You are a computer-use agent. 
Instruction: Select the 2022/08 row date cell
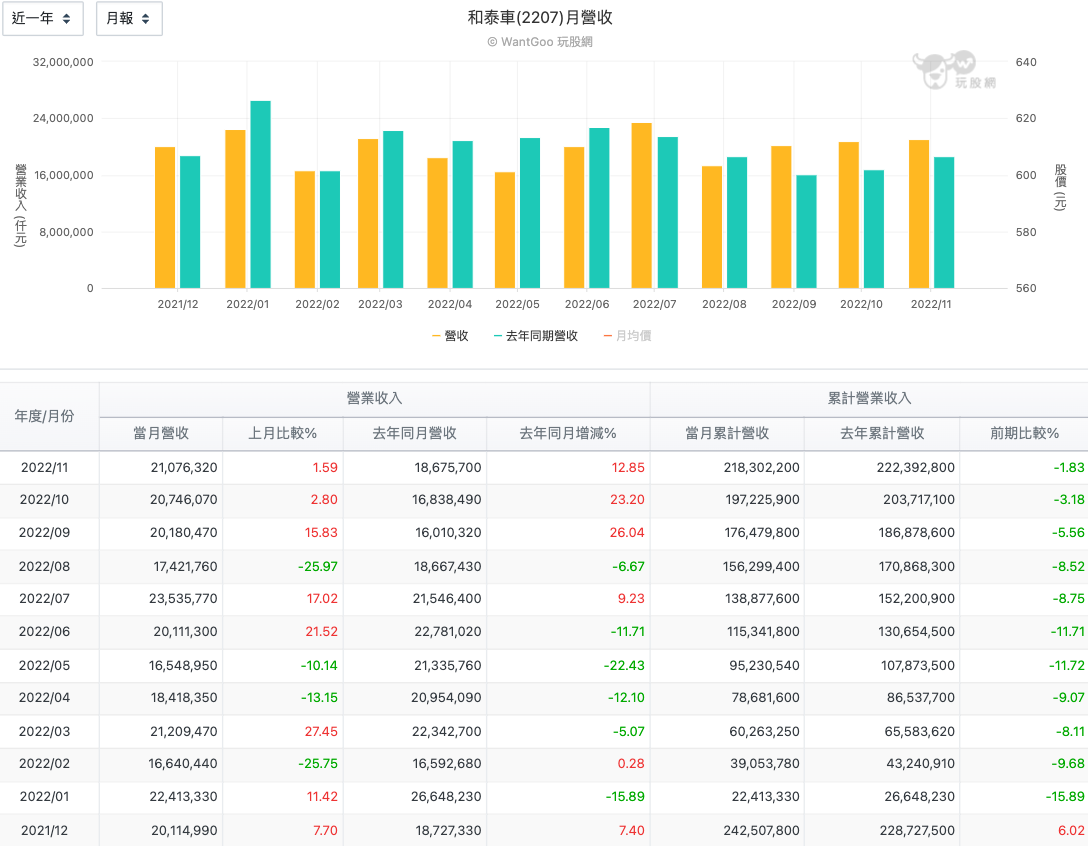(x=44, y=566)
